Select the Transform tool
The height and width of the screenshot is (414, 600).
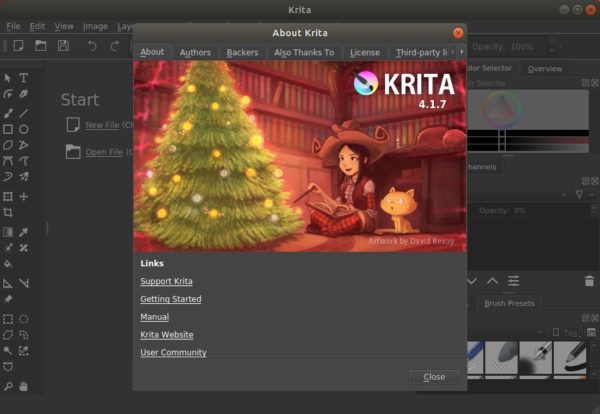point(8,197)
